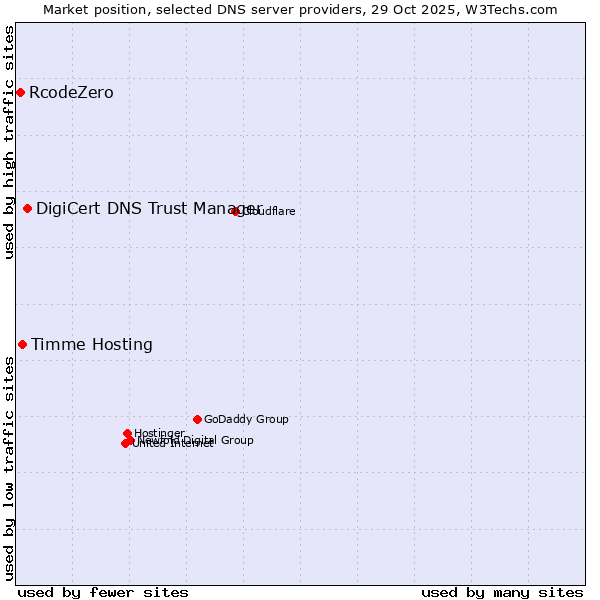
Task: Select the Timme Hosting red marker
Action: click(x=22, y=345)
